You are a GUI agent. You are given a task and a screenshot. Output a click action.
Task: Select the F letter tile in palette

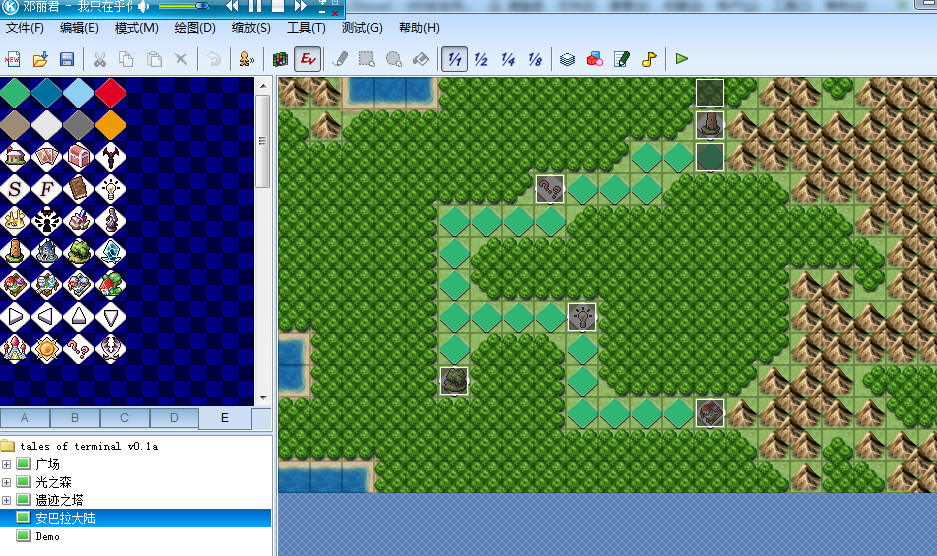(x=47, y=189)
